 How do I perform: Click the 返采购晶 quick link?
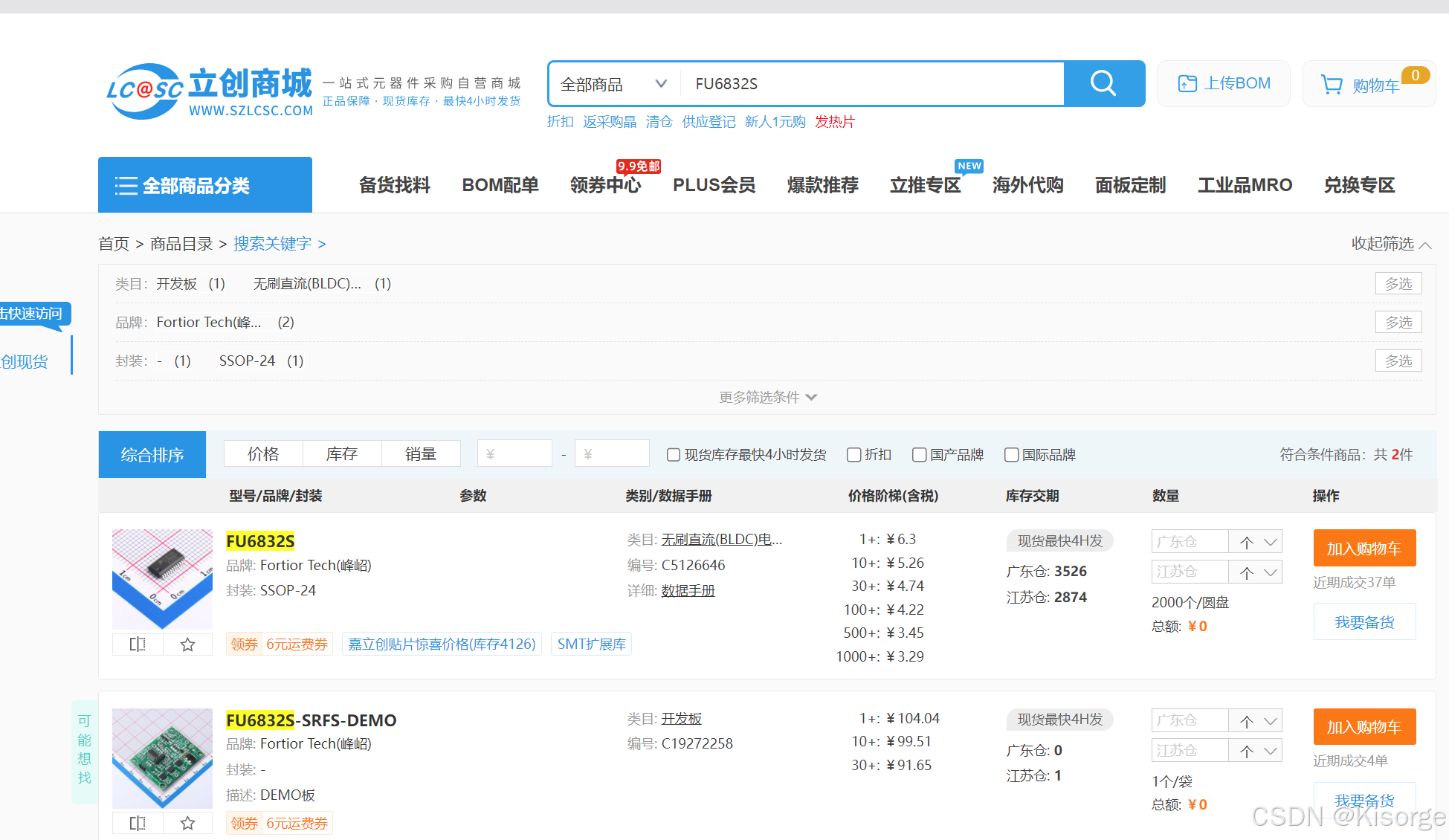click(x=610, y=122)
